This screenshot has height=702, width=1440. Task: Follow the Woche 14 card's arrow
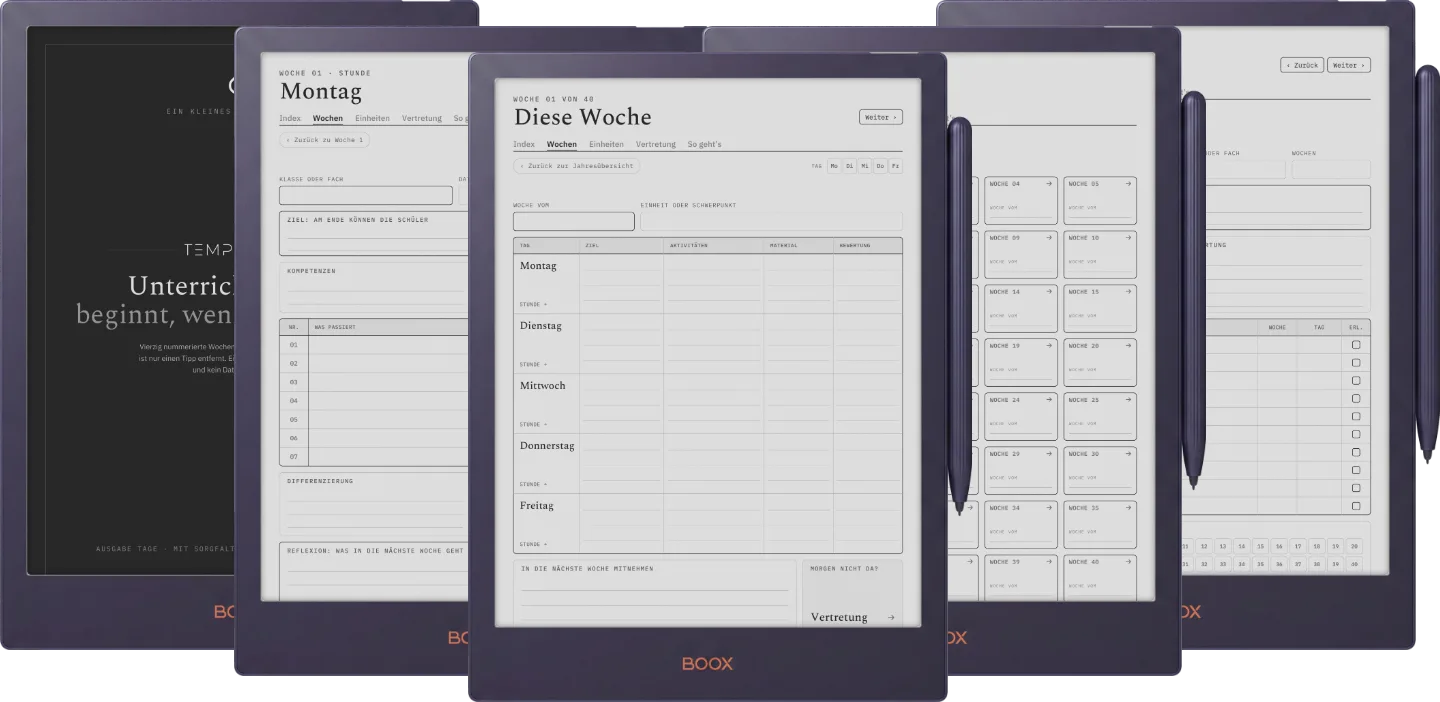[x=1049, y=291]
